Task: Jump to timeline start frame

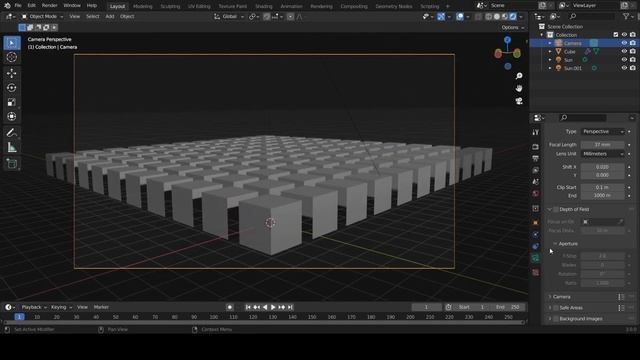Action: coord(248,307)
